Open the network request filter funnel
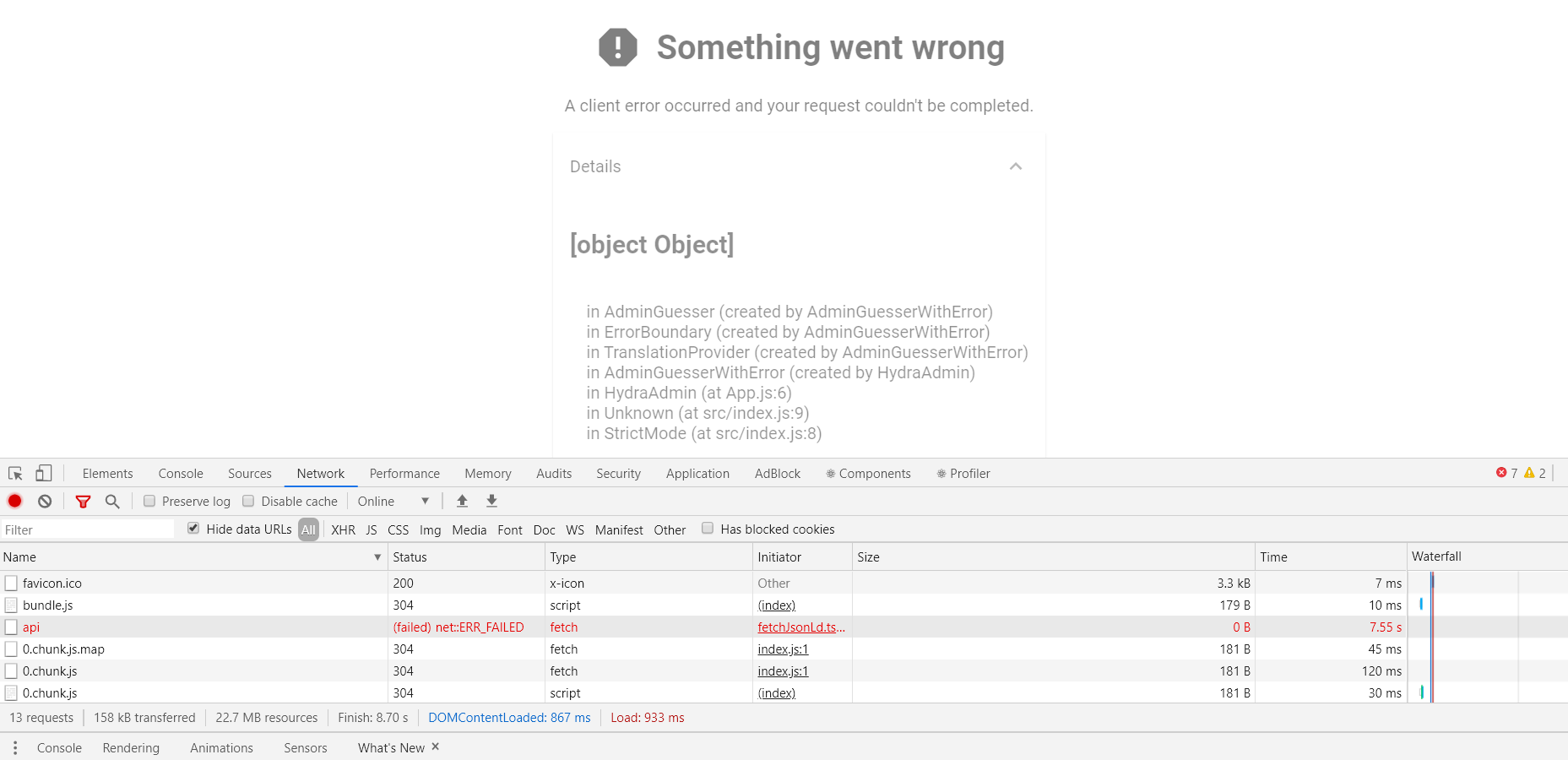Viewport: 1568px width, 760px height. click(83, 501)
